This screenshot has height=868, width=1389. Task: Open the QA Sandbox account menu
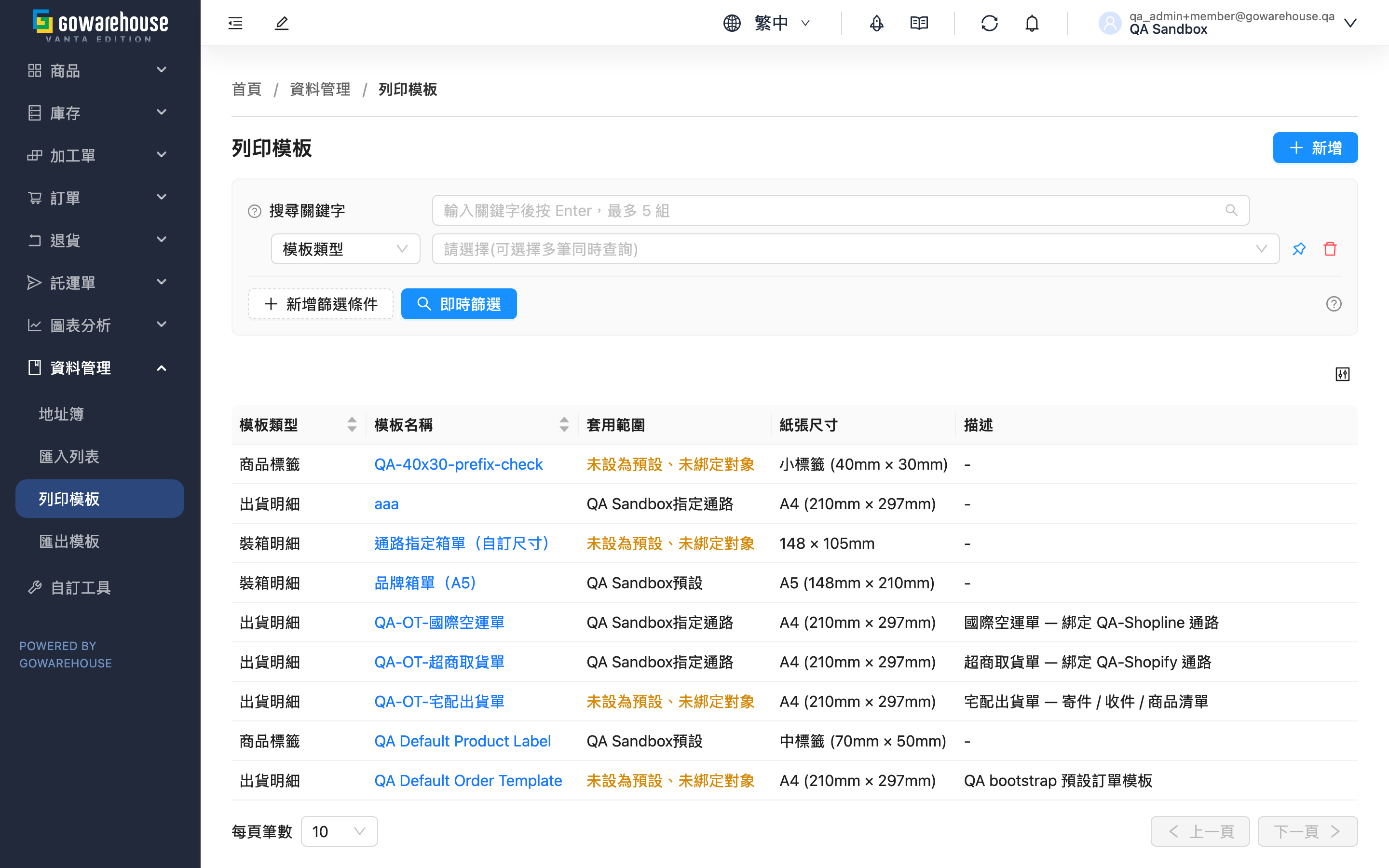(1227, 23)
